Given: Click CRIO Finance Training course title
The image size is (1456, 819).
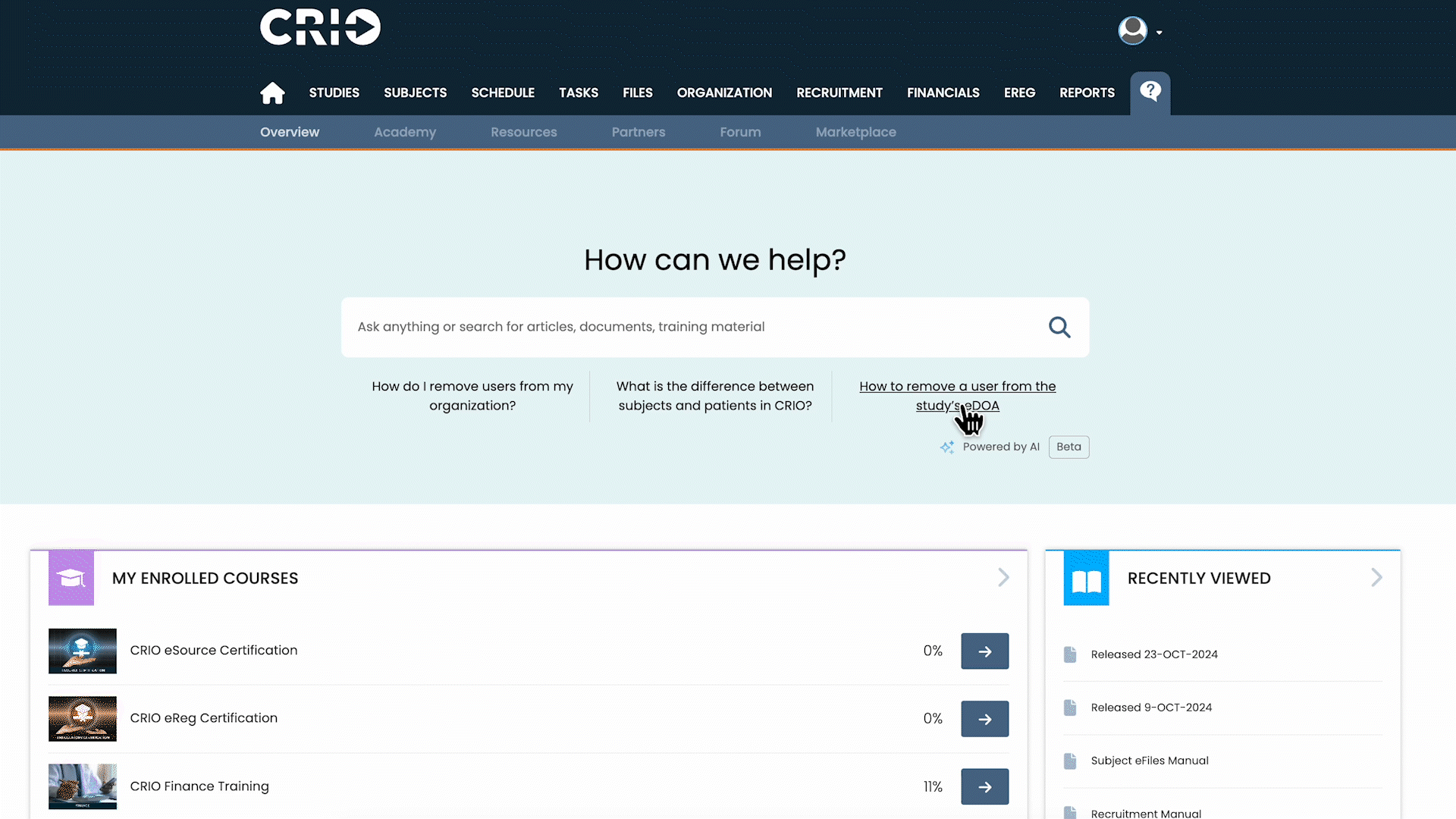Looking at the screenshot, I should [x=199, y=786].
